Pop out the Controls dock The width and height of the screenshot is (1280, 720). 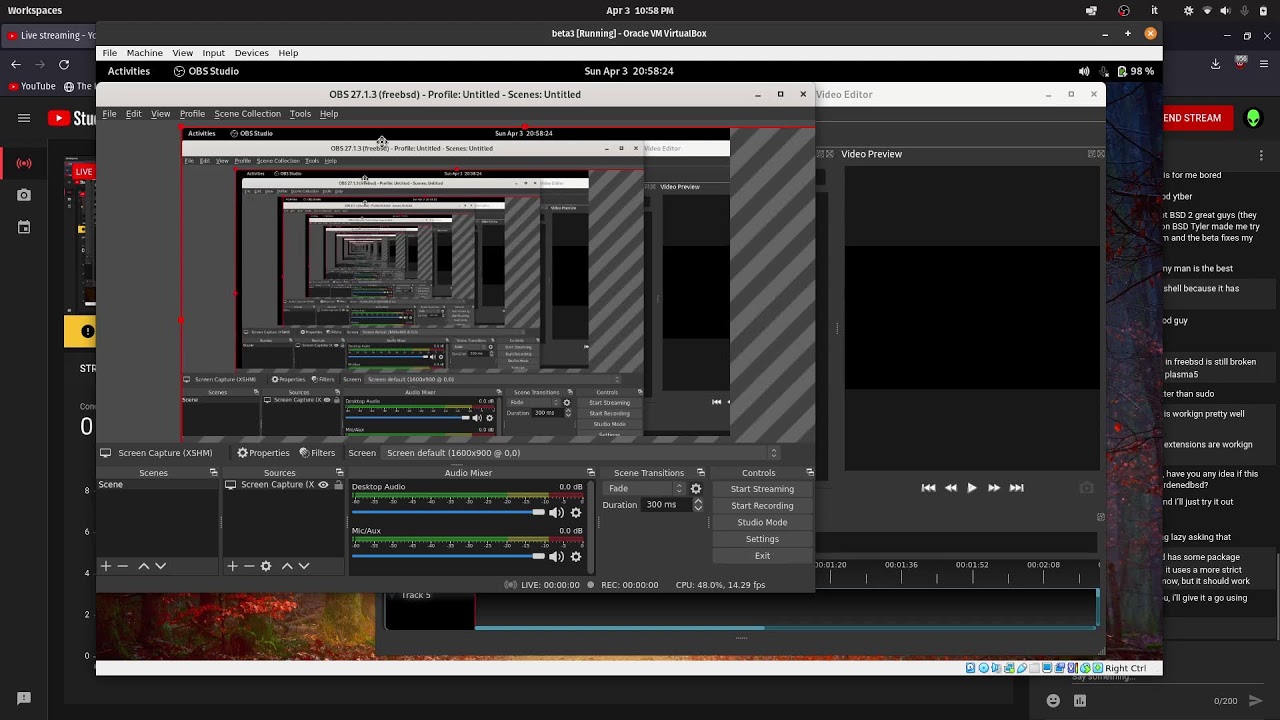click(809, 473)
